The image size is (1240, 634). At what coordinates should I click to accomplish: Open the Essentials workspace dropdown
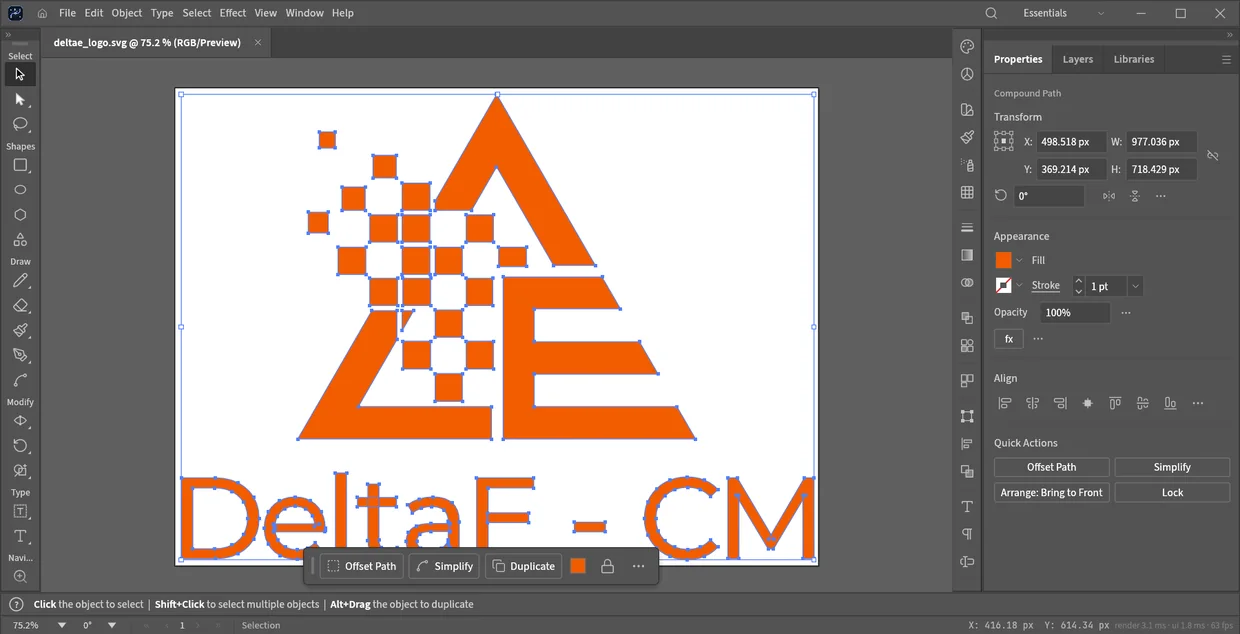[1064, 13]
